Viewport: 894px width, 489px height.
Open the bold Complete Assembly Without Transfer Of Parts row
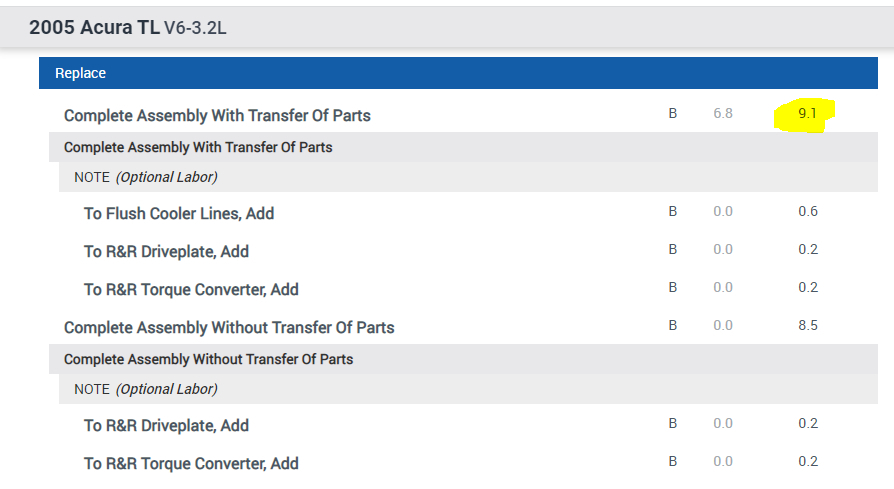(x=229, y=327)
